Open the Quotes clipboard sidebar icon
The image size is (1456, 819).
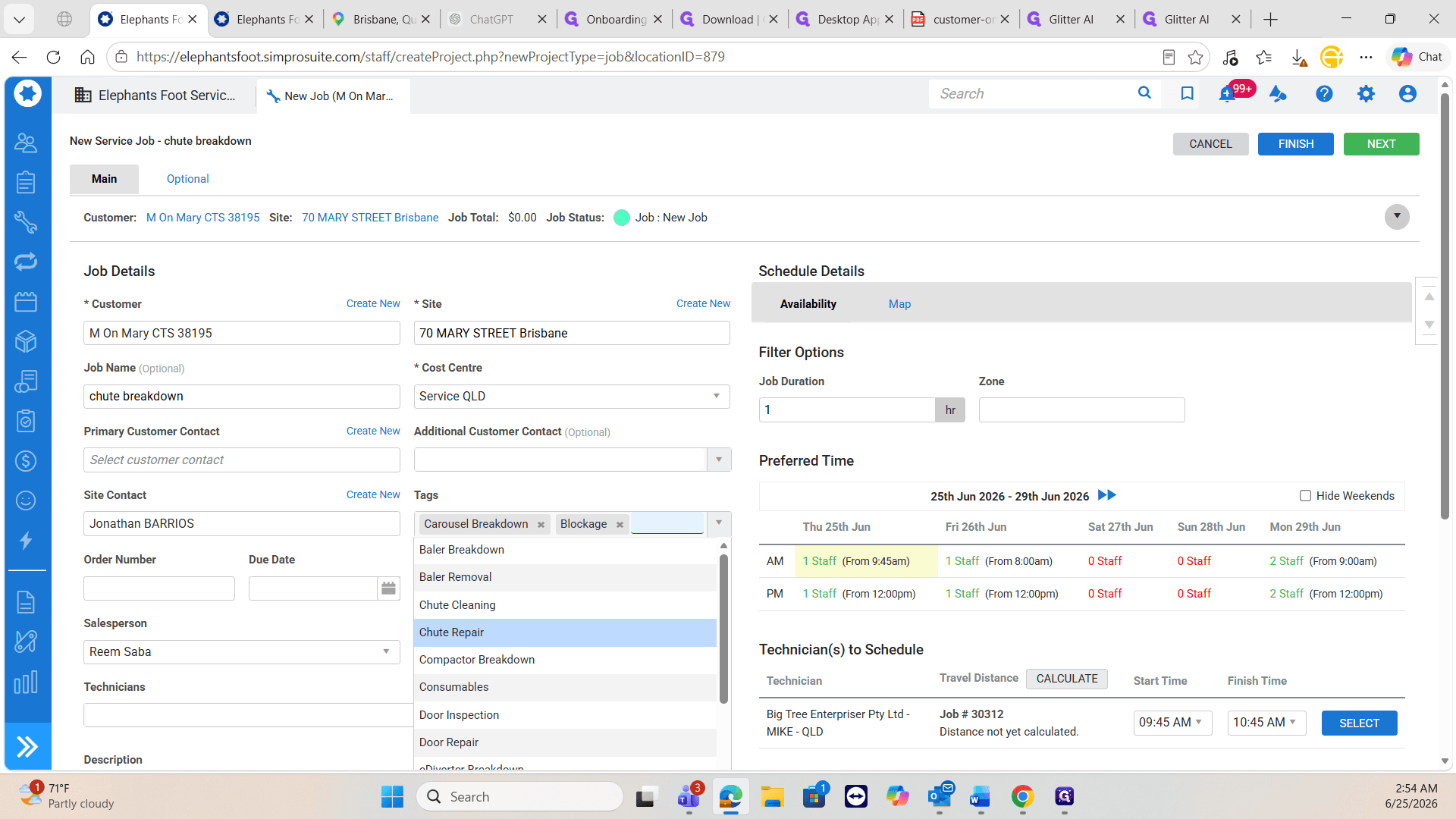point(26,182)
